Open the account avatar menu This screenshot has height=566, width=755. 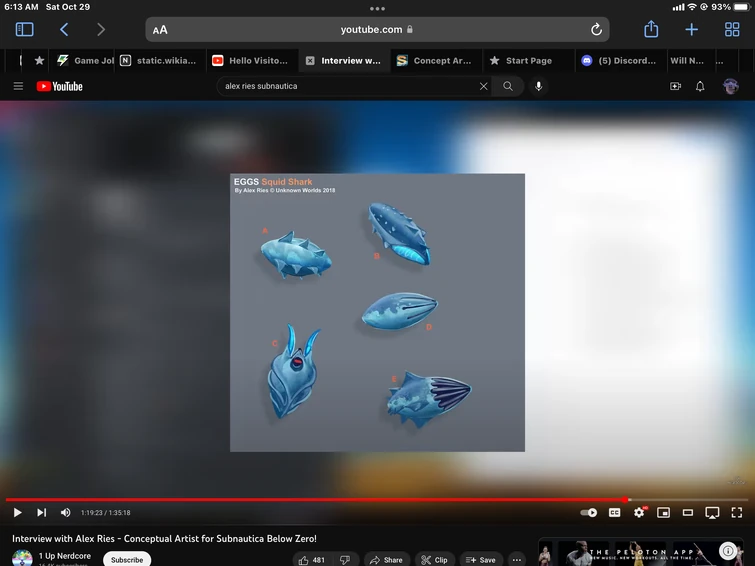730,86
